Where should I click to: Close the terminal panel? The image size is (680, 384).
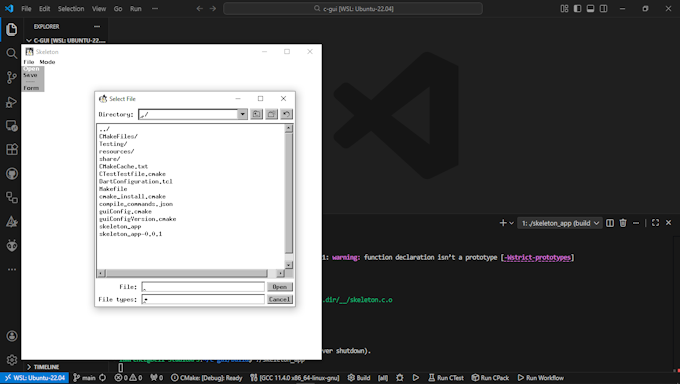pos(668,223)
